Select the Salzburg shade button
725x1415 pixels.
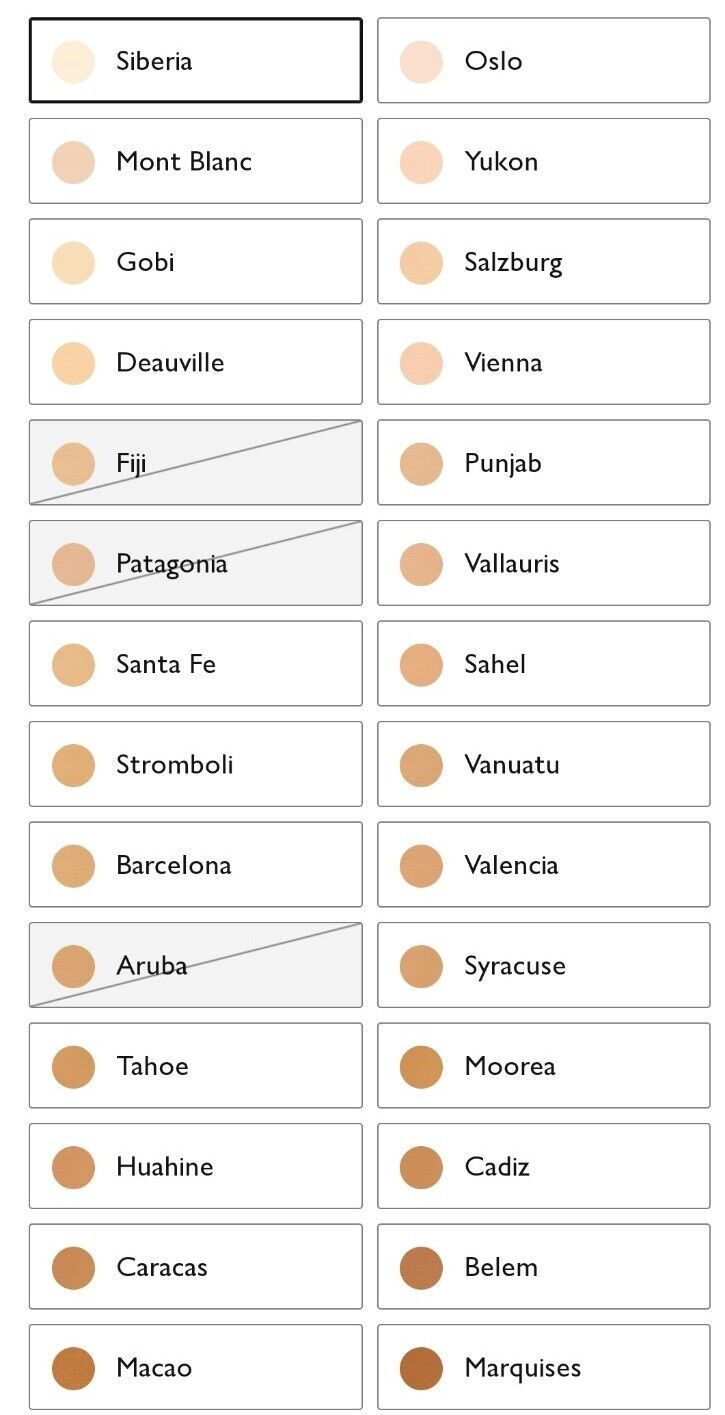(543, 262)
